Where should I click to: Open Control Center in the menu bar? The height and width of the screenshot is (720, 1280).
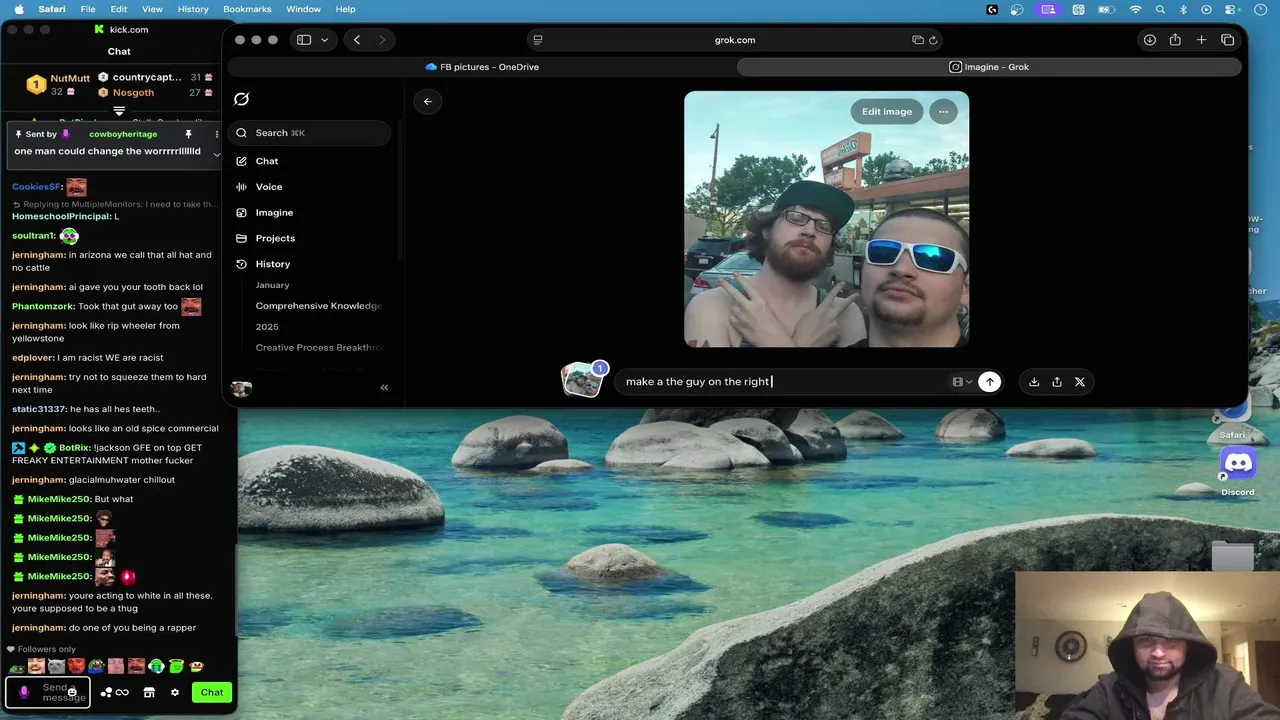point(1230,9)
